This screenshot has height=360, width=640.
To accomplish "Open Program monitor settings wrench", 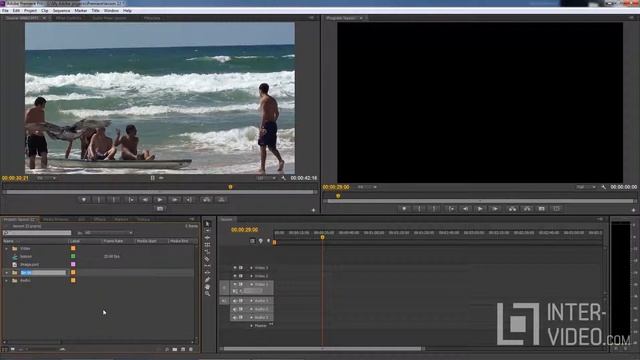I will [x=604, y=187].
